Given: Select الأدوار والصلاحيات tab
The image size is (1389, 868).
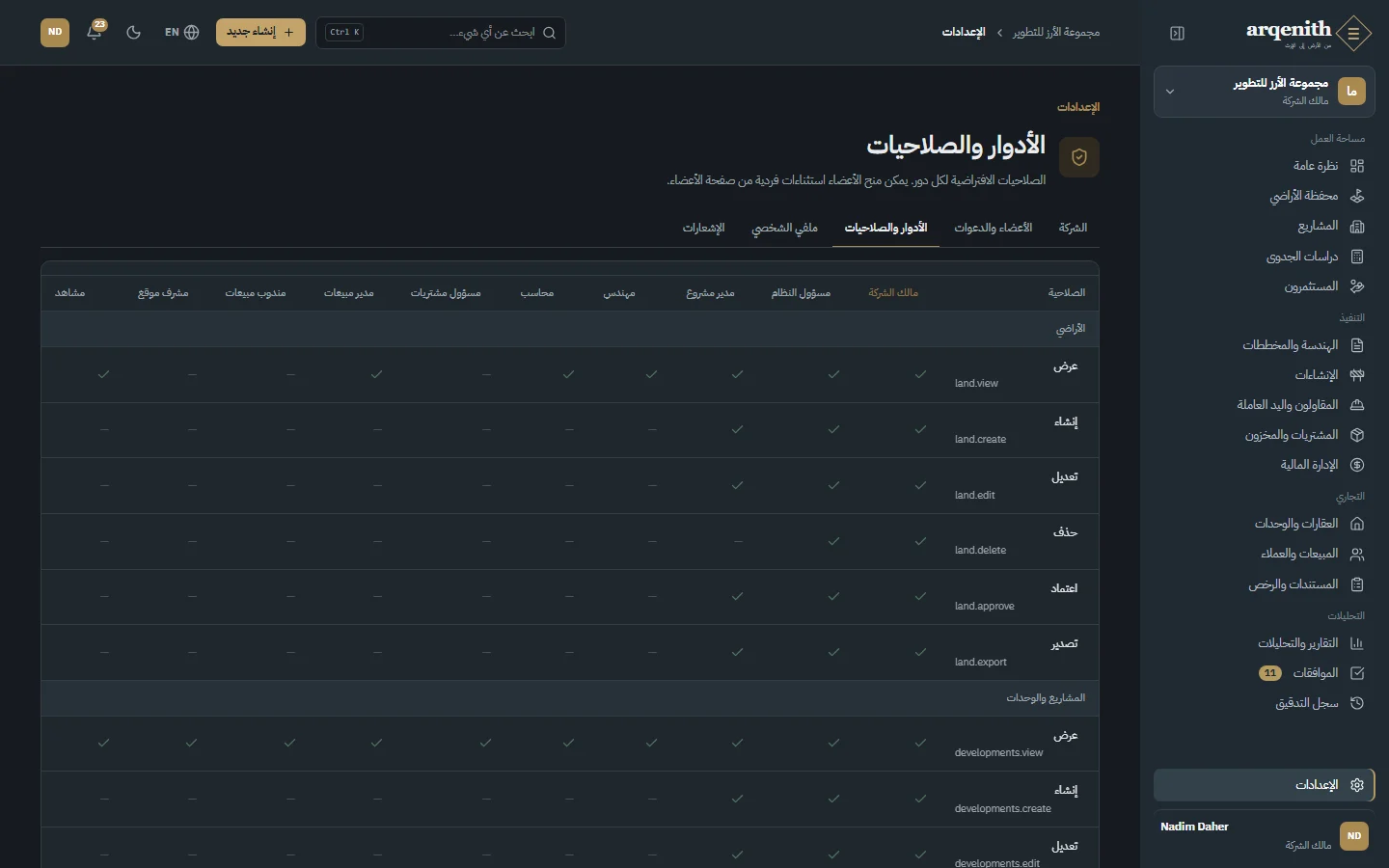Looking at the screenshot, I should click(x=885, y=229).
